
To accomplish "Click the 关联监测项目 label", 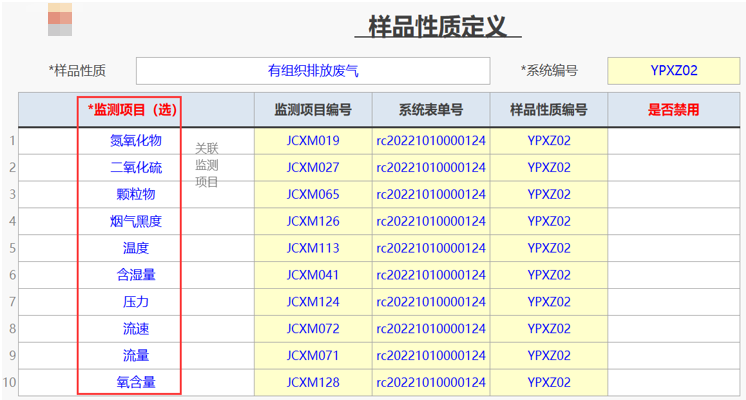I will [206, 164].
